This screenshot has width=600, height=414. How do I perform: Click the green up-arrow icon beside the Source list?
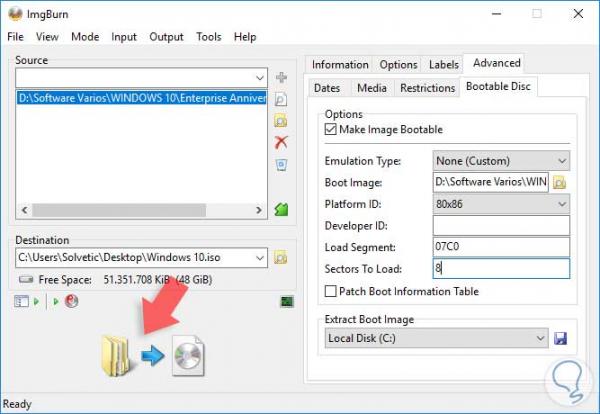(281, 209)
